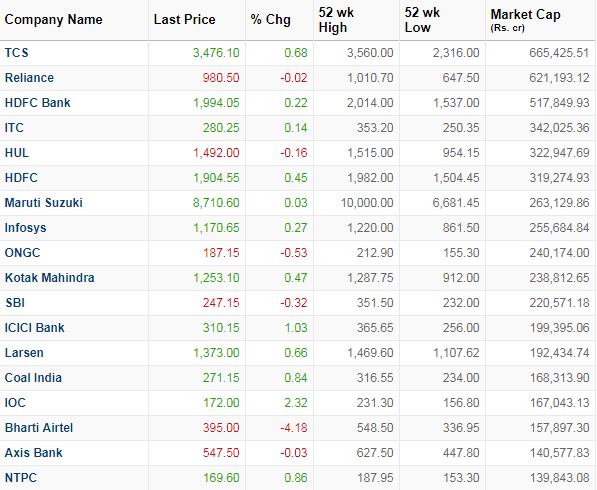
Task: Select TCS 52 wk high 3,560.00
Action: click(370, 53)
